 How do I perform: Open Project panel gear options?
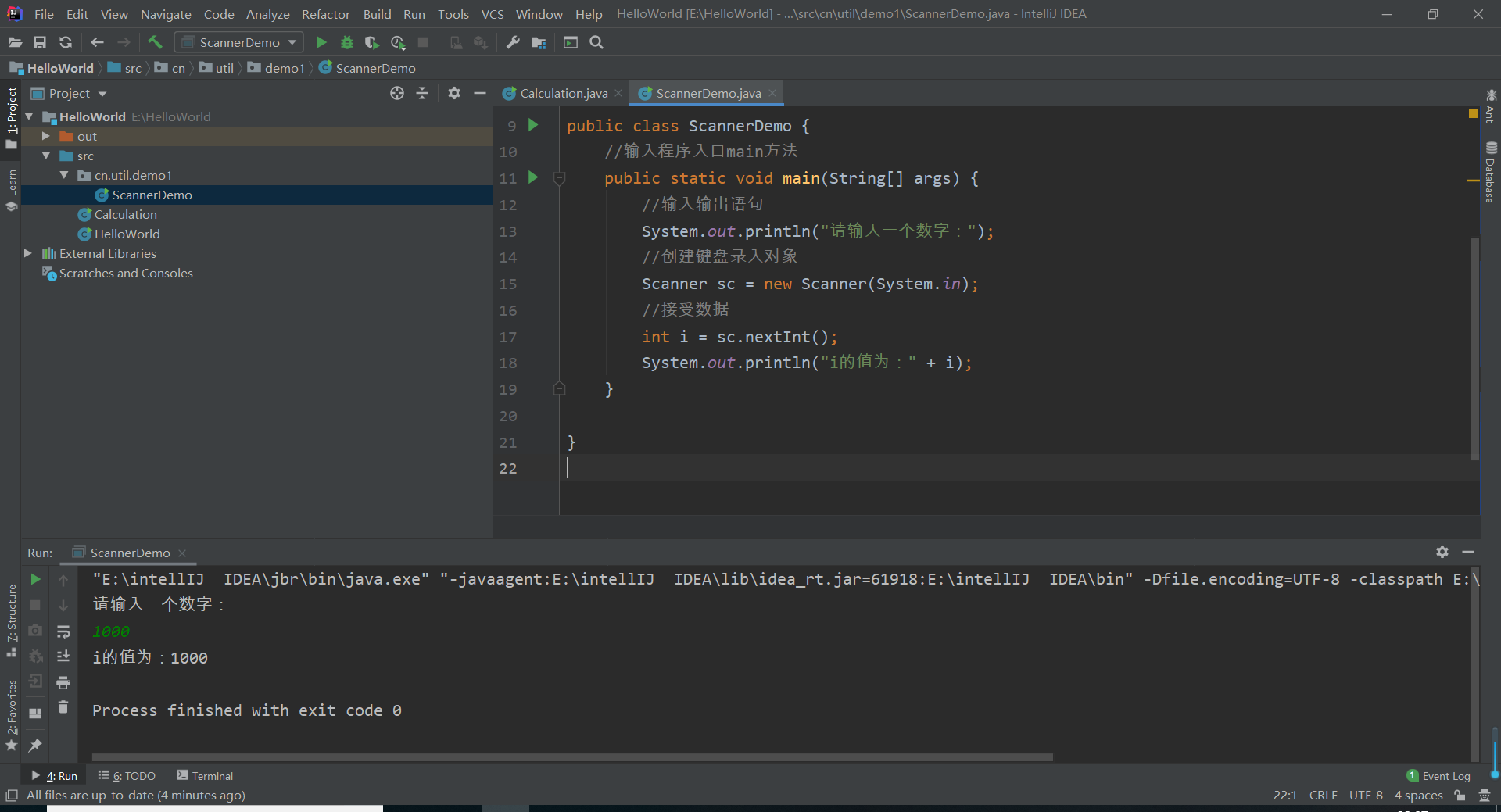coord(454,93)
